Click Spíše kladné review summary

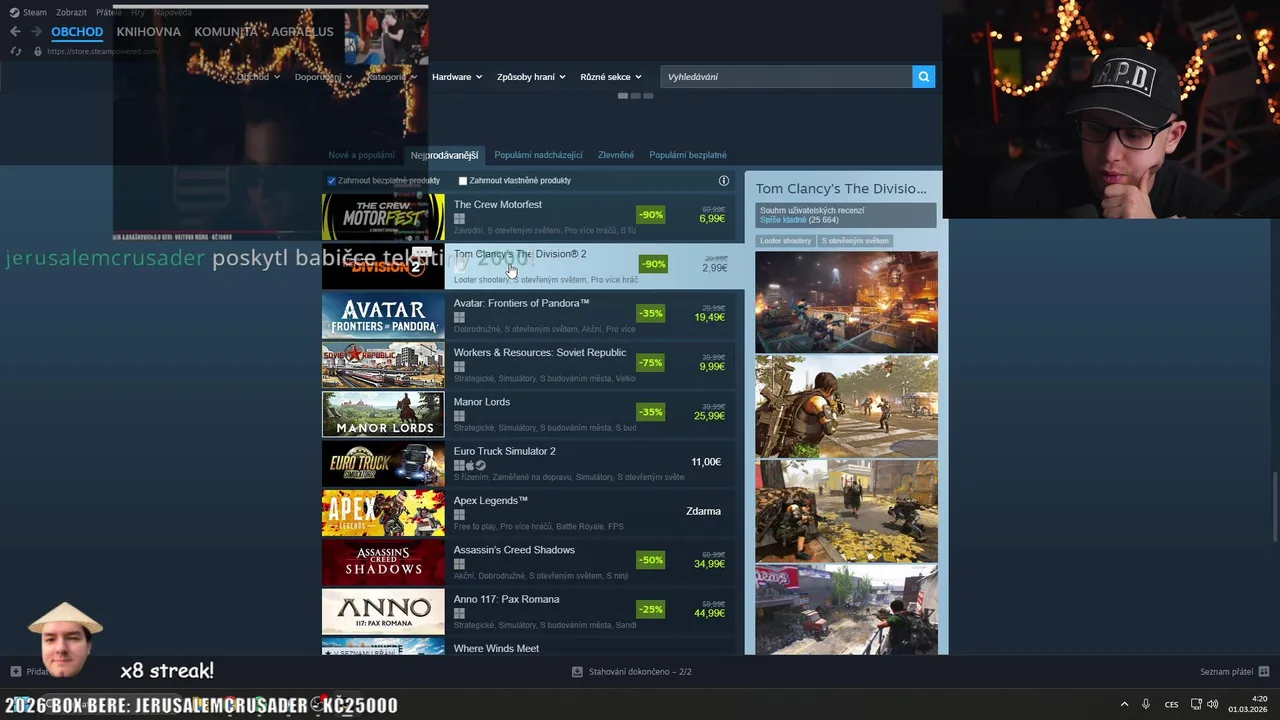pyautogui.click(x=783, y=220)
